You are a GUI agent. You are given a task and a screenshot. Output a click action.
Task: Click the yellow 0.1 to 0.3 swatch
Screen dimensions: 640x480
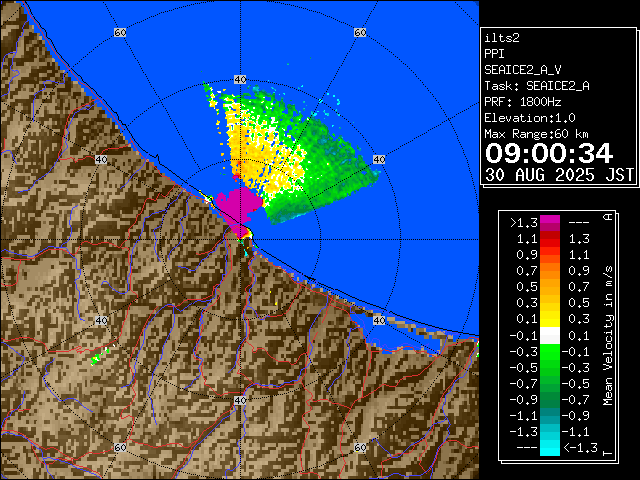click(x=549, y=320)
